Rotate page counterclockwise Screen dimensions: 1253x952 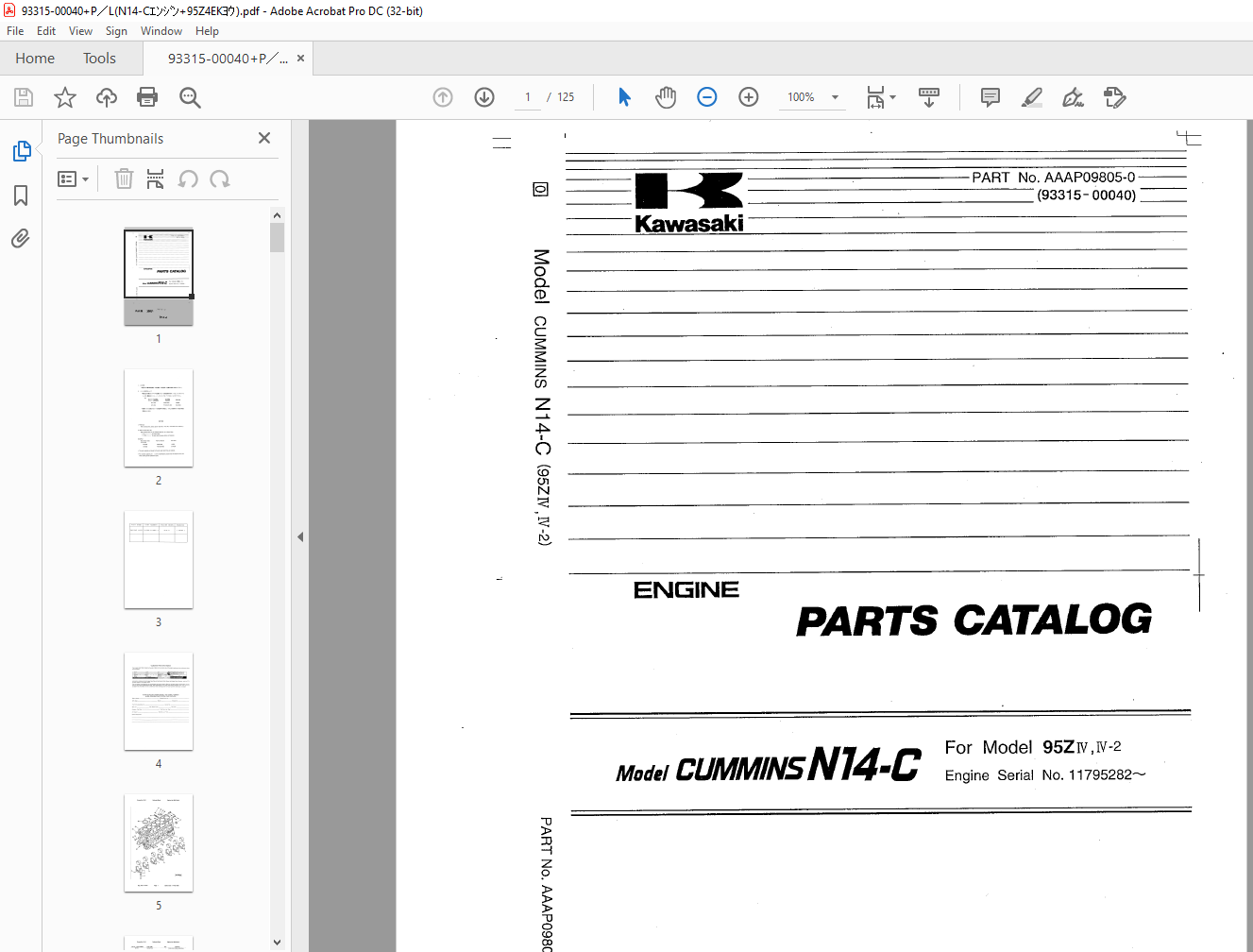point(188,178)
